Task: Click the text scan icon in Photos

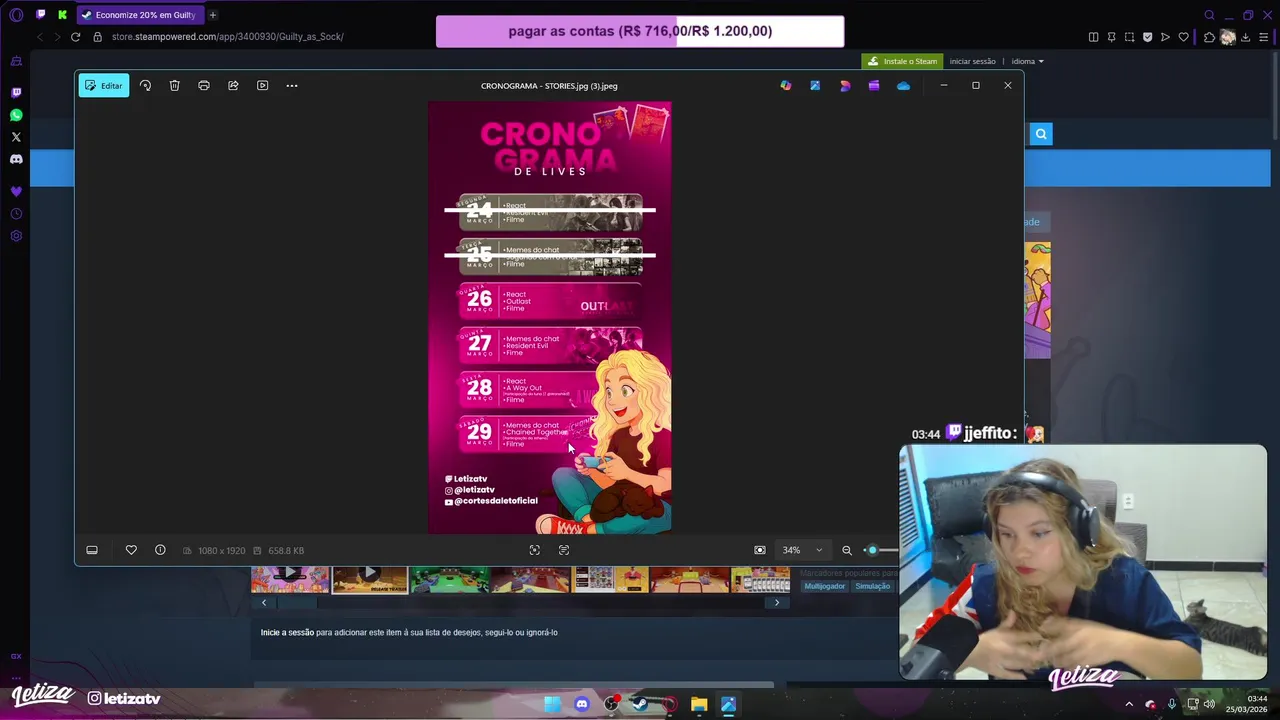Action: coord(564,550)
